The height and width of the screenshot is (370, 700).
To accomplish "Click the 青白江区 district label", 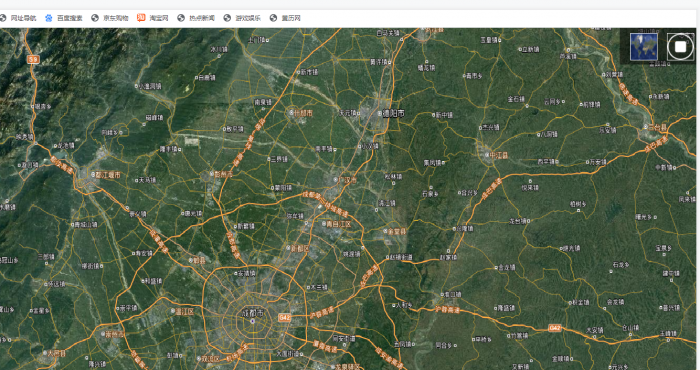I will click(338, 224).
